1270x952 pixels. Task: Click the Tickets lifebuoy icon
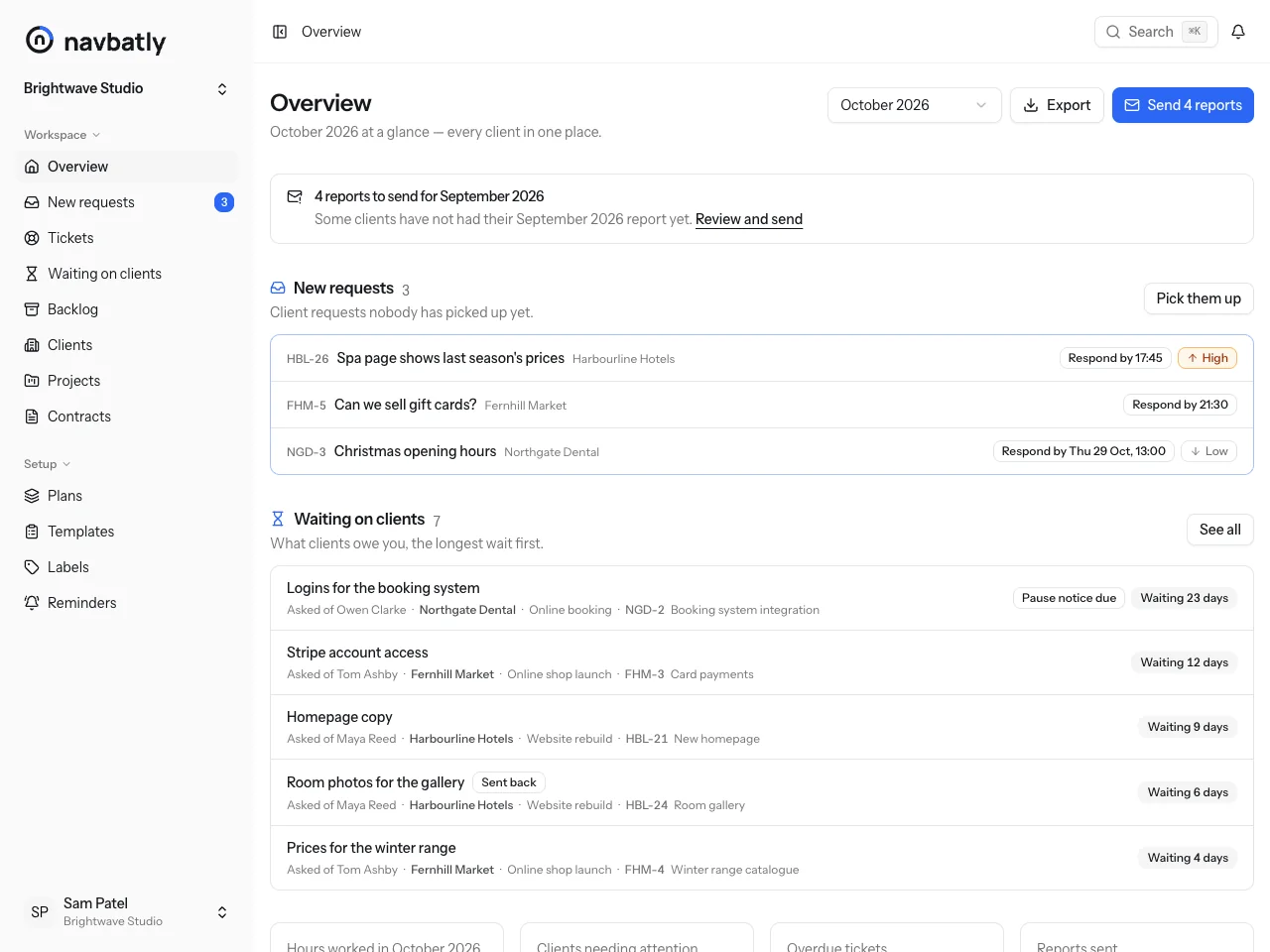click(x=32, y=238)
